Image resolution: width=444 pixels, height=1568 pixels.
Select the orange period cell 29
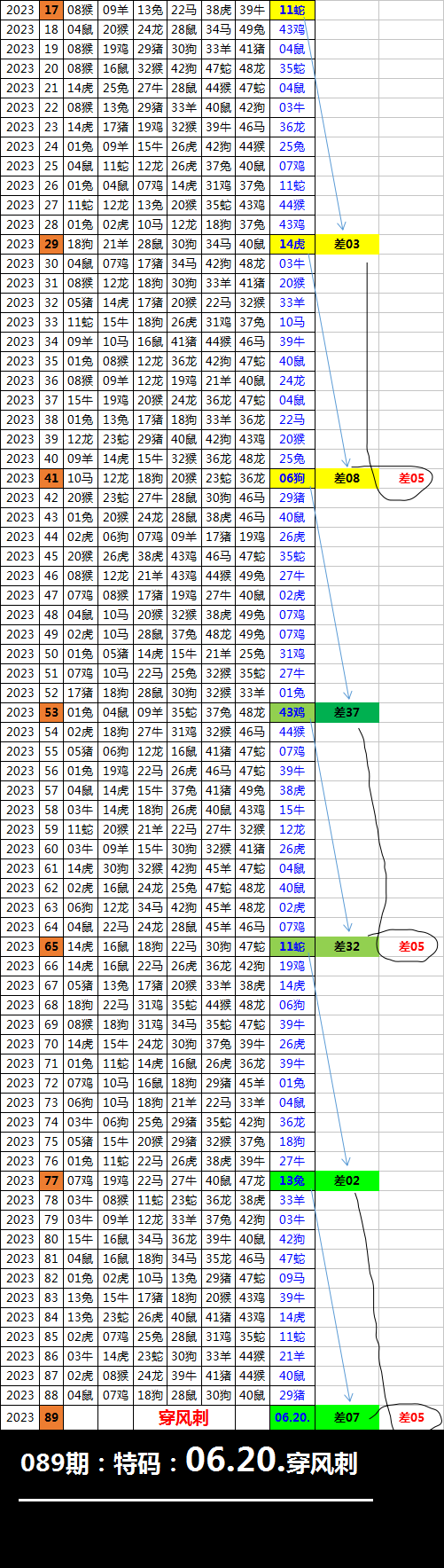pyautogui.click(x=51, y=244)
